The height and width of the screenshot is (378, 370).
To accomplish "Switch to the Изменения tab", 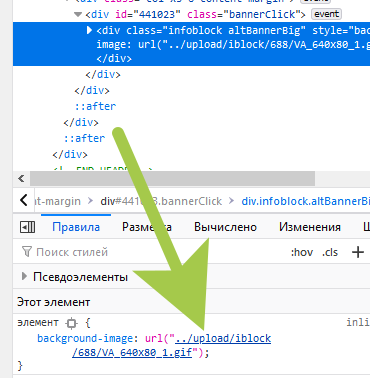I will pos(310,227).
